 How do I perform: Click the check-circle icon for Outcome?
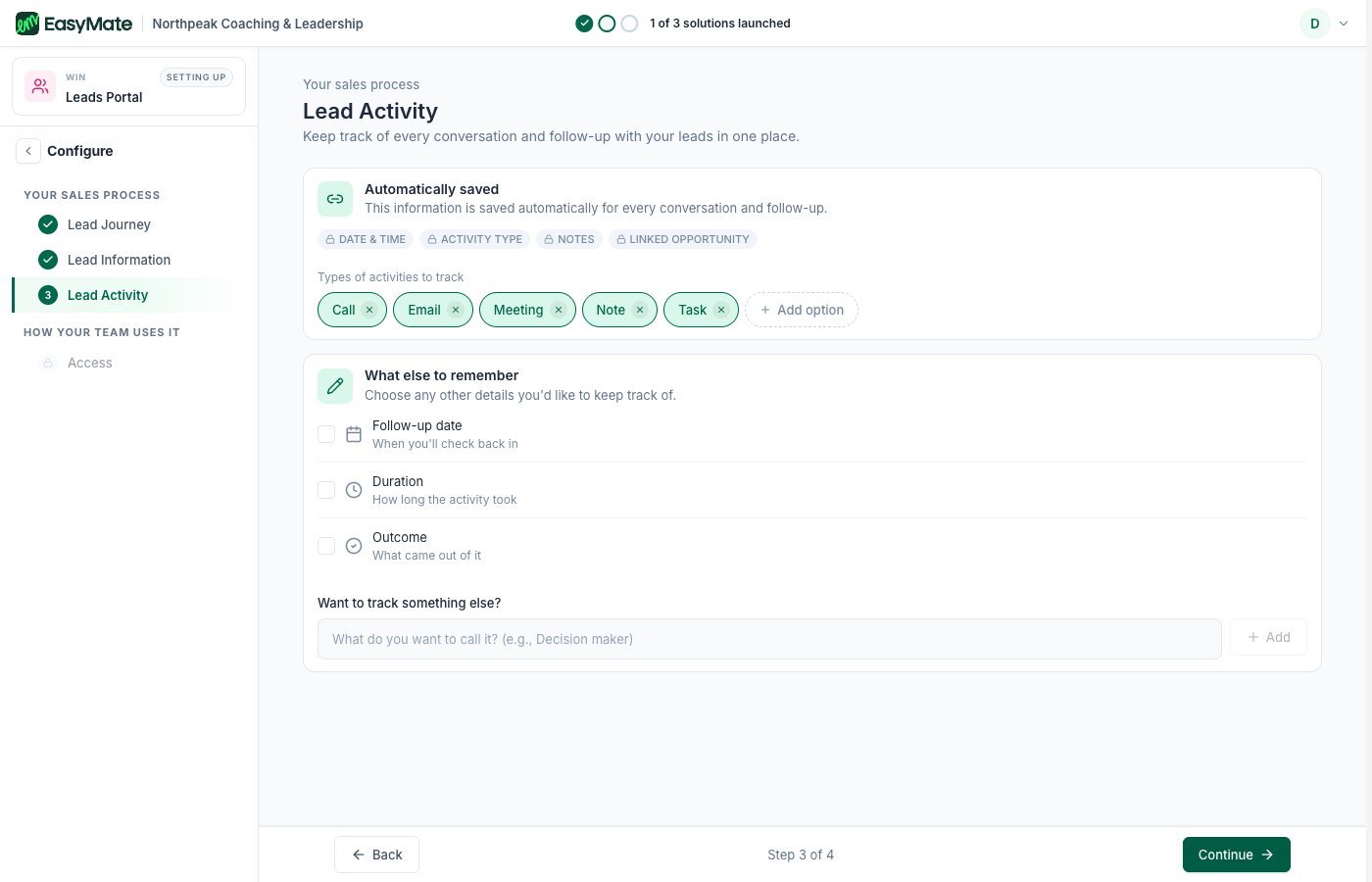tap(354, 546)
